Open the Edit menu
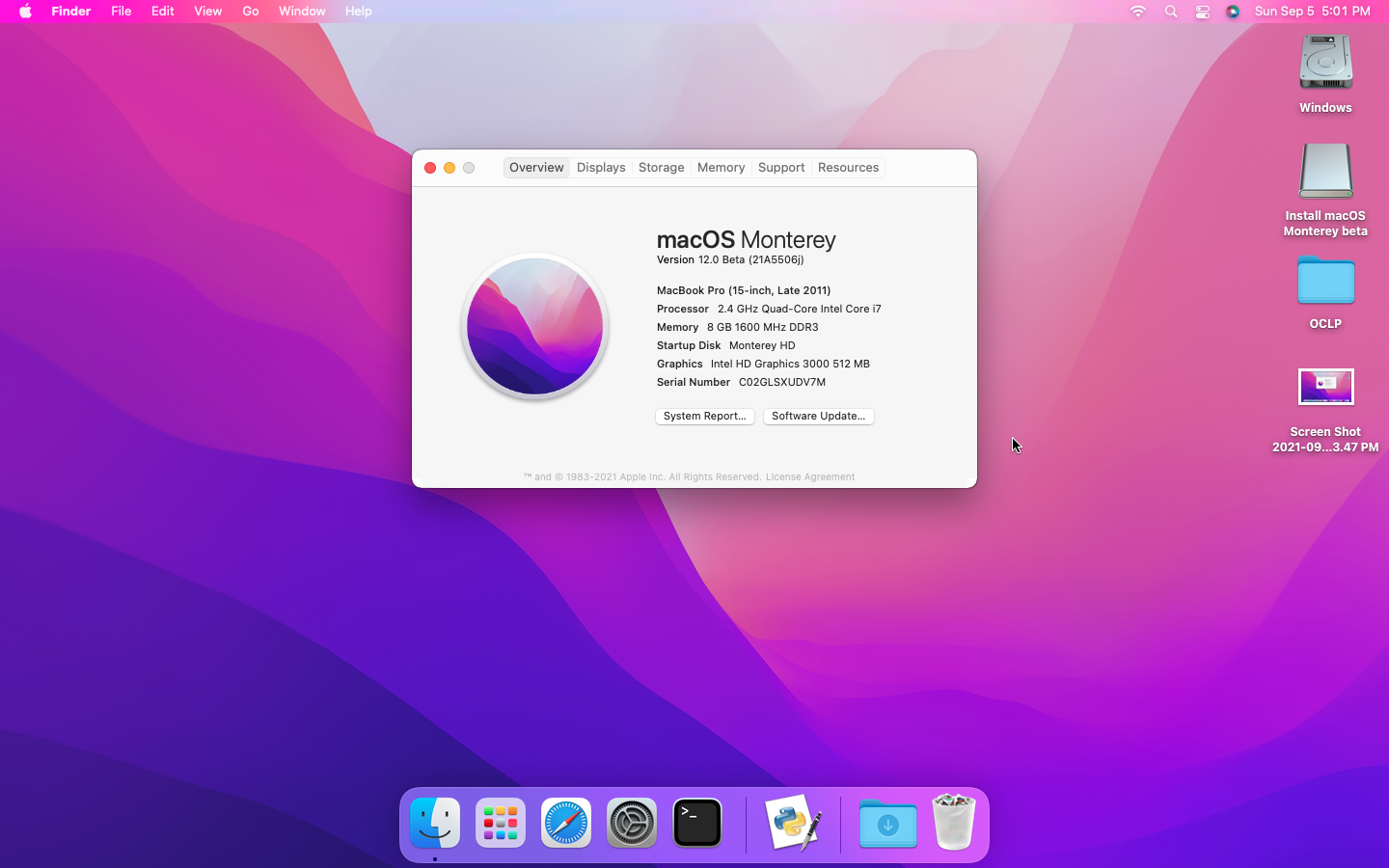1389x868 pixels. 162,12
